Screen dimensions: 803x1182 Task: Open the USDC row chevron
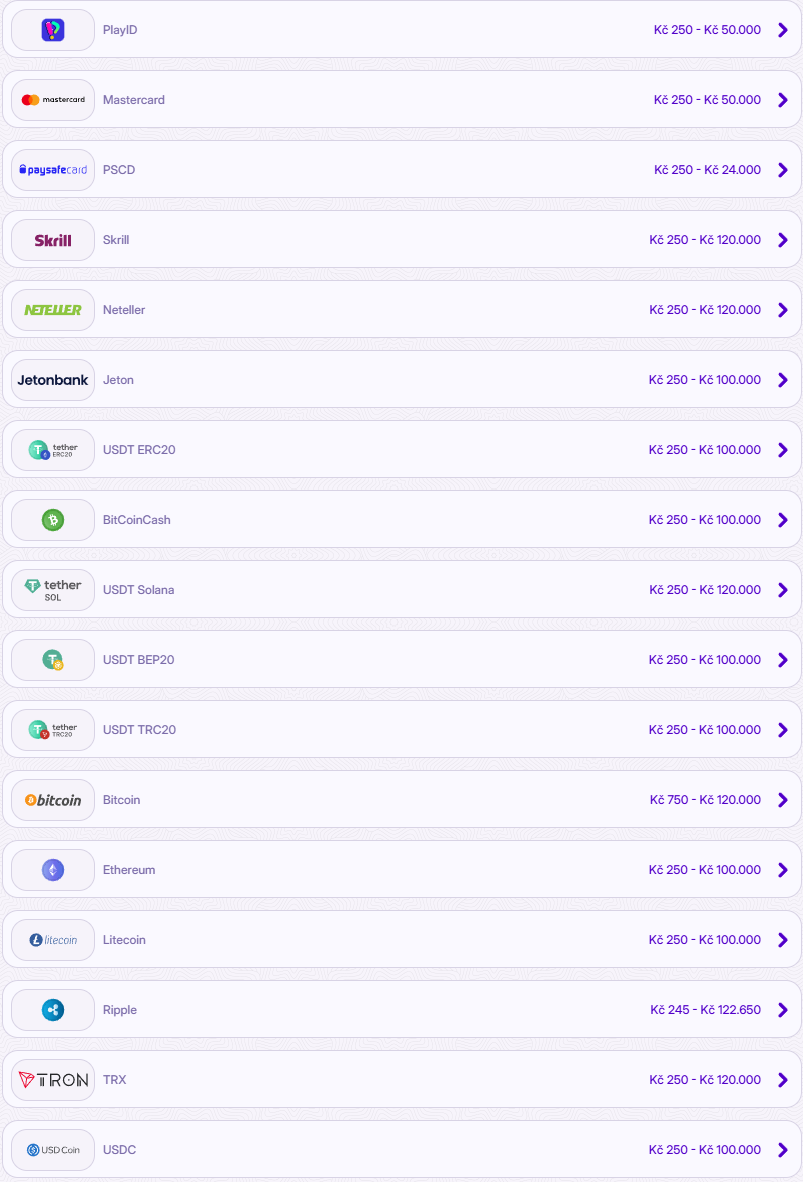(x=783, y=1150)
